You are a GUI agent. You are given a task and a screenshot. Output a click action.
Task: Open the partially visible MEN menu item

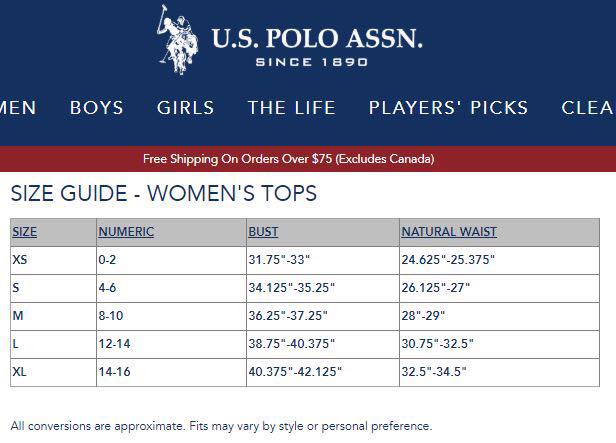click(18, 108)
